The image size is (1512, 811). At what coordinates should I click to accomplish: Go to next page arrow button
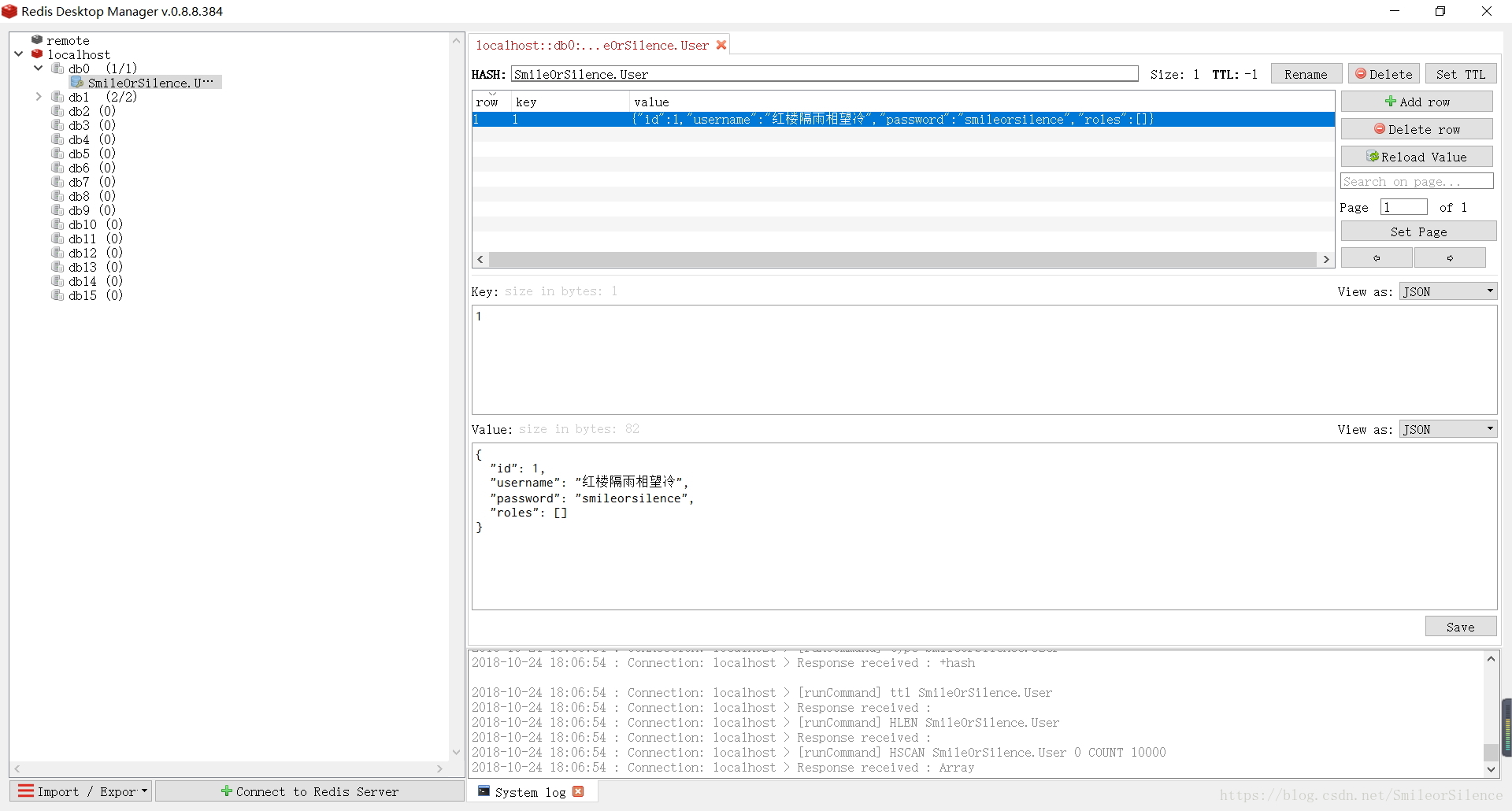(x=1450, y=257)
